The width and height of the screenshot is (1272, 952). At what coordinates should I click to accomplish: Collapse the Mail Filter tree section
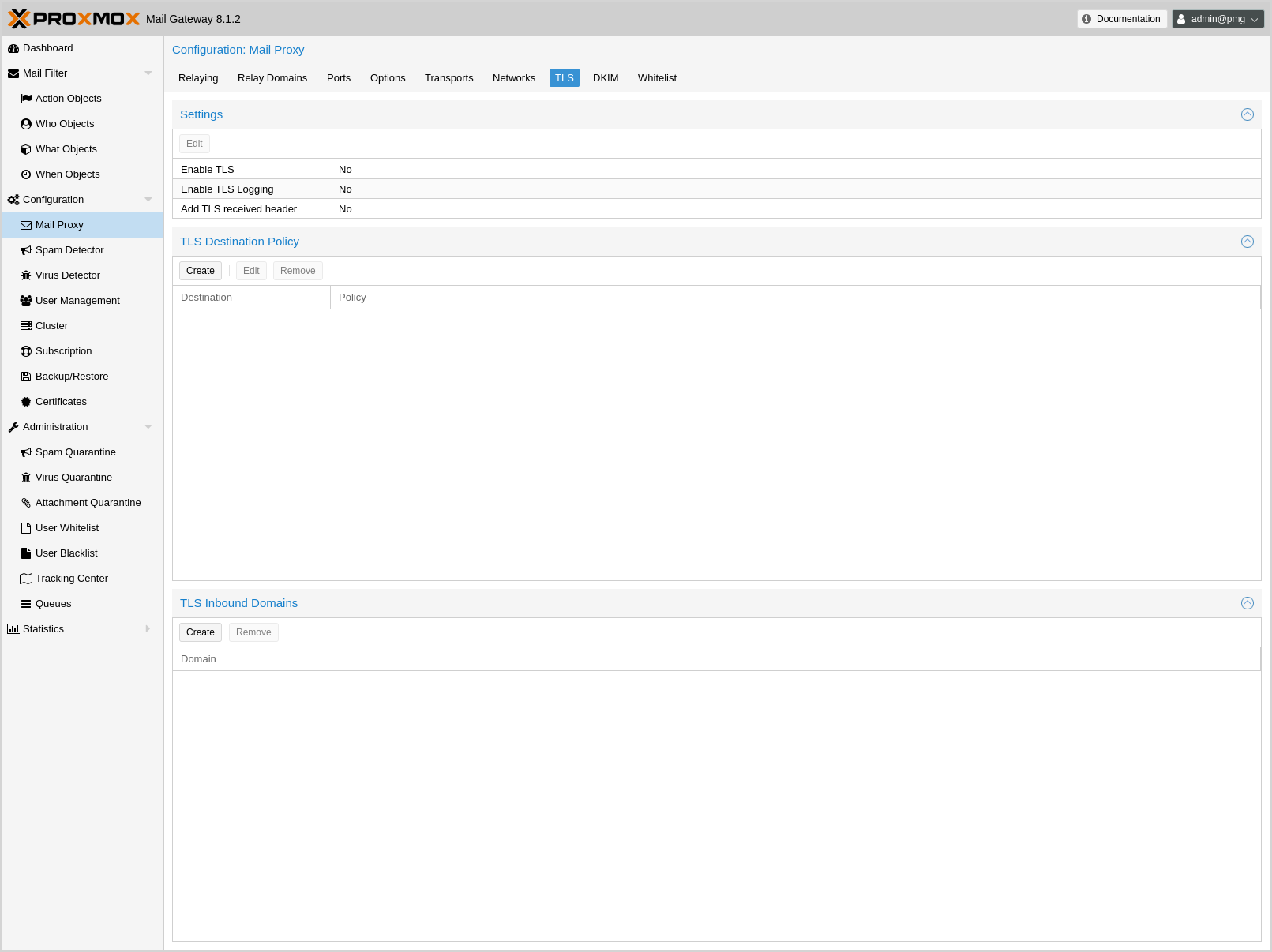click(148, 73)
